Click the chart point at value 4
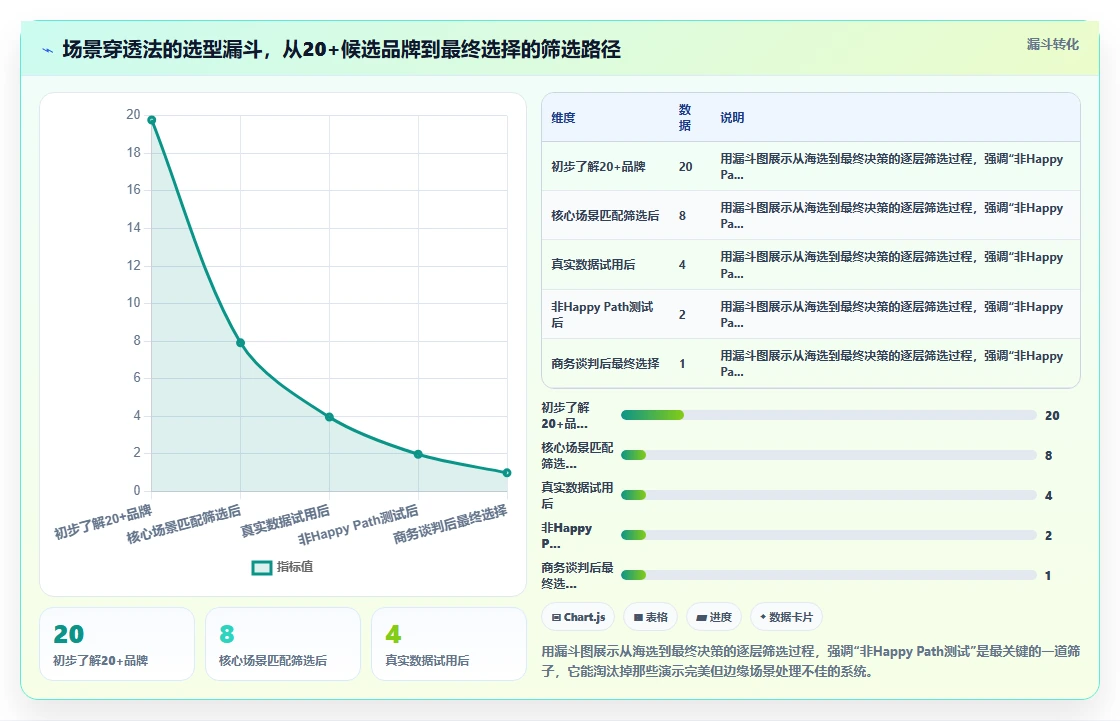Viewport: 1120px width, 721px height. [x=329, y=417]
